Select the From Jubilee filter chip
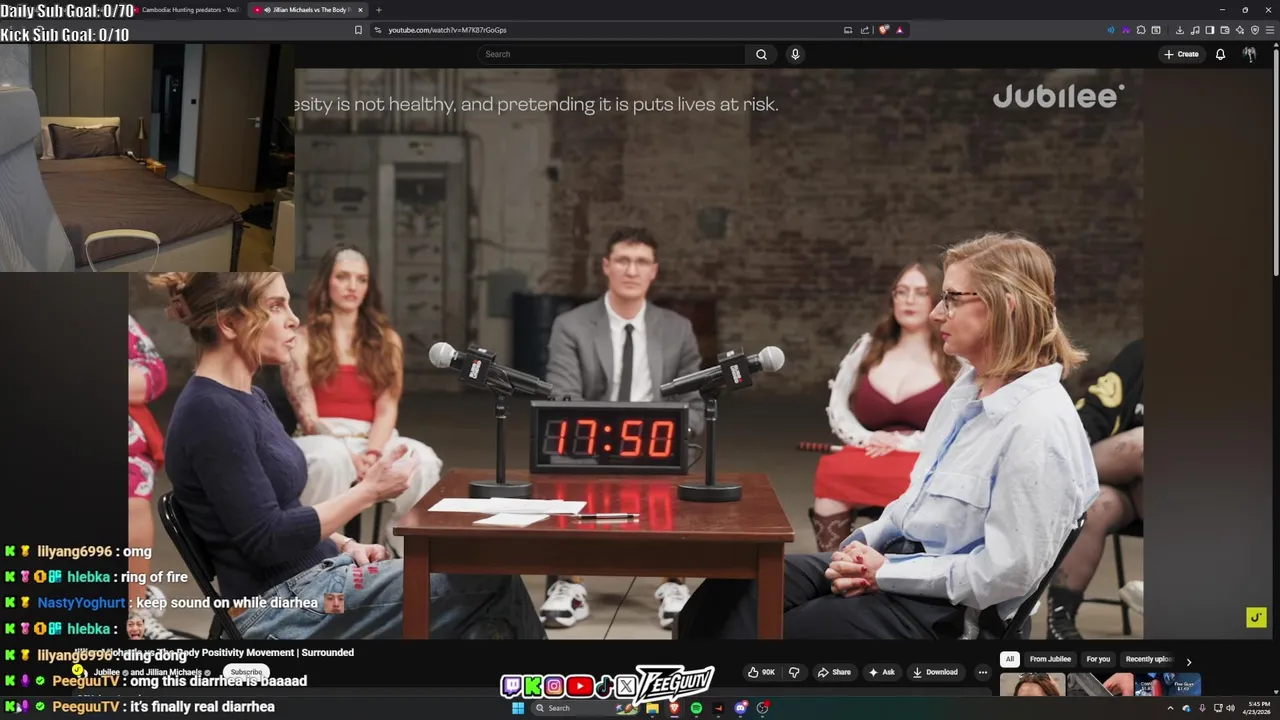 click(1050, 659)
